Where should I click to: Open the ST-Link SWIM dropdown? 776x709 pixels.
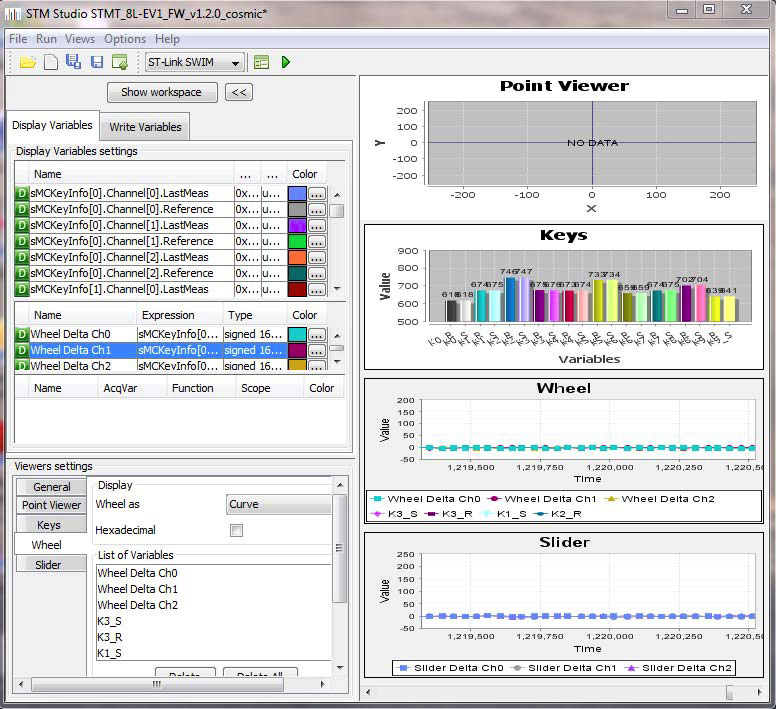[x=195, y=62]
